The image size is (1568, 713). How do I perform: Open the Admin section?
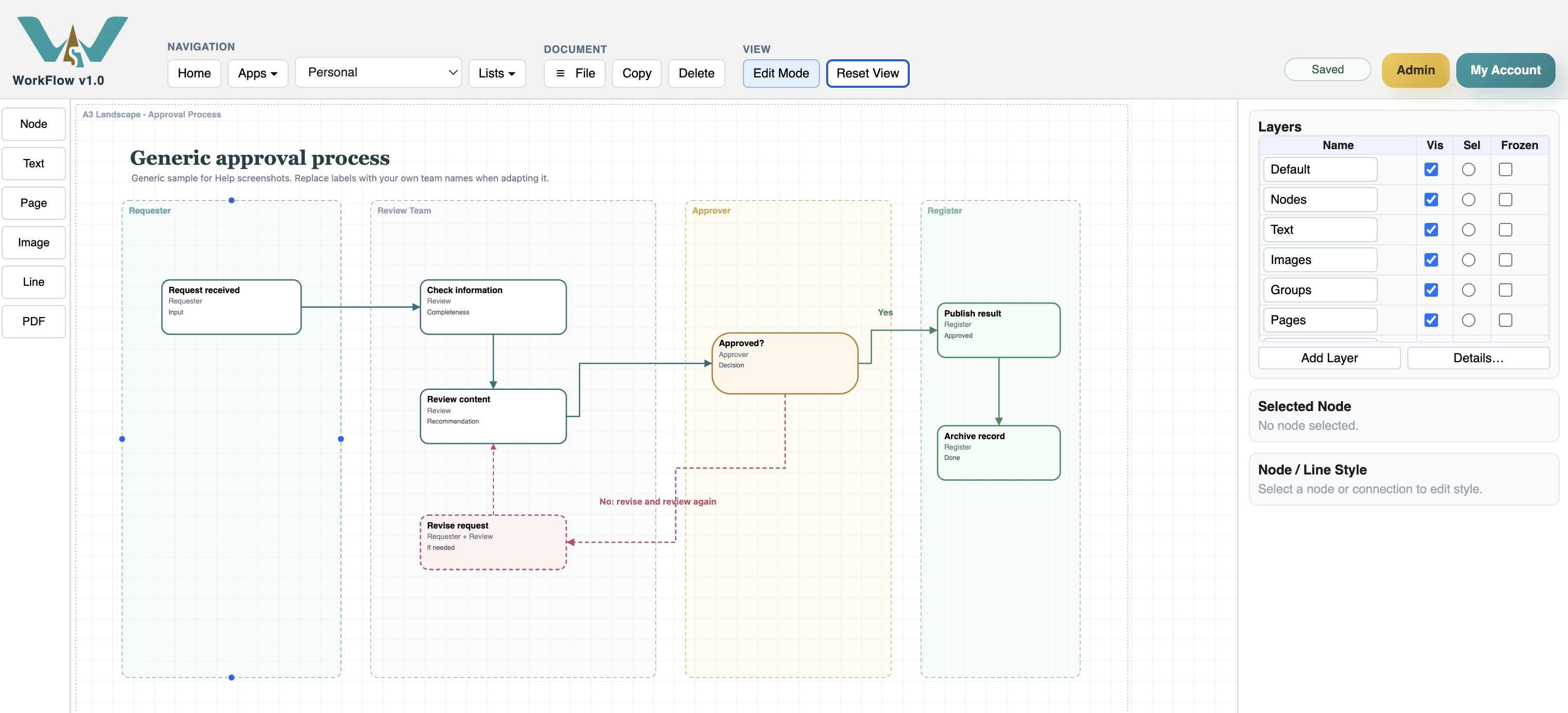click(1415, 70)
